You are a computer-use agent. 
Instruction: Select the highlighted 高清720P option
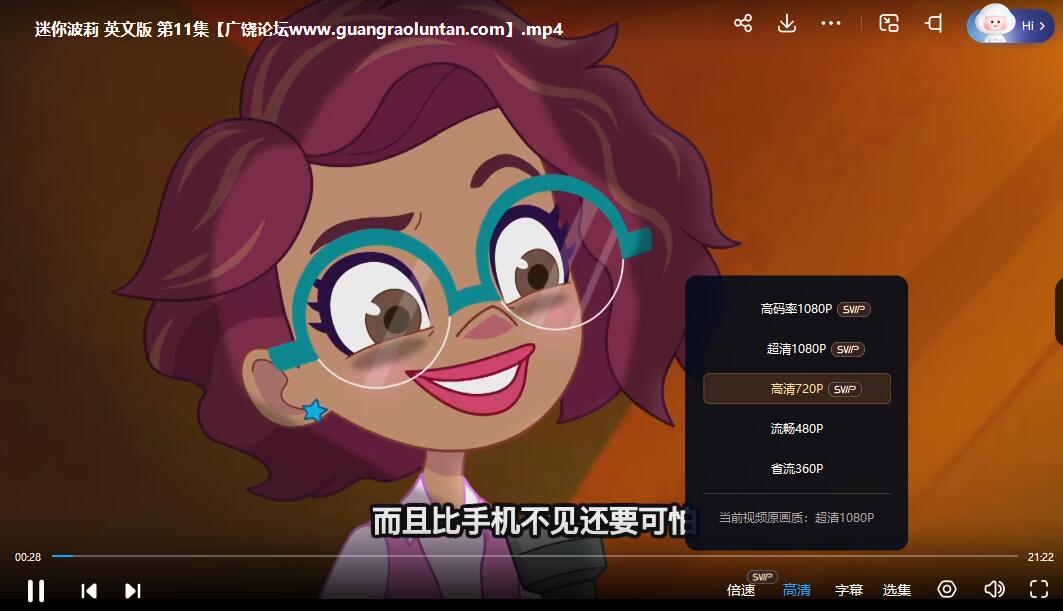pos(797,389)
